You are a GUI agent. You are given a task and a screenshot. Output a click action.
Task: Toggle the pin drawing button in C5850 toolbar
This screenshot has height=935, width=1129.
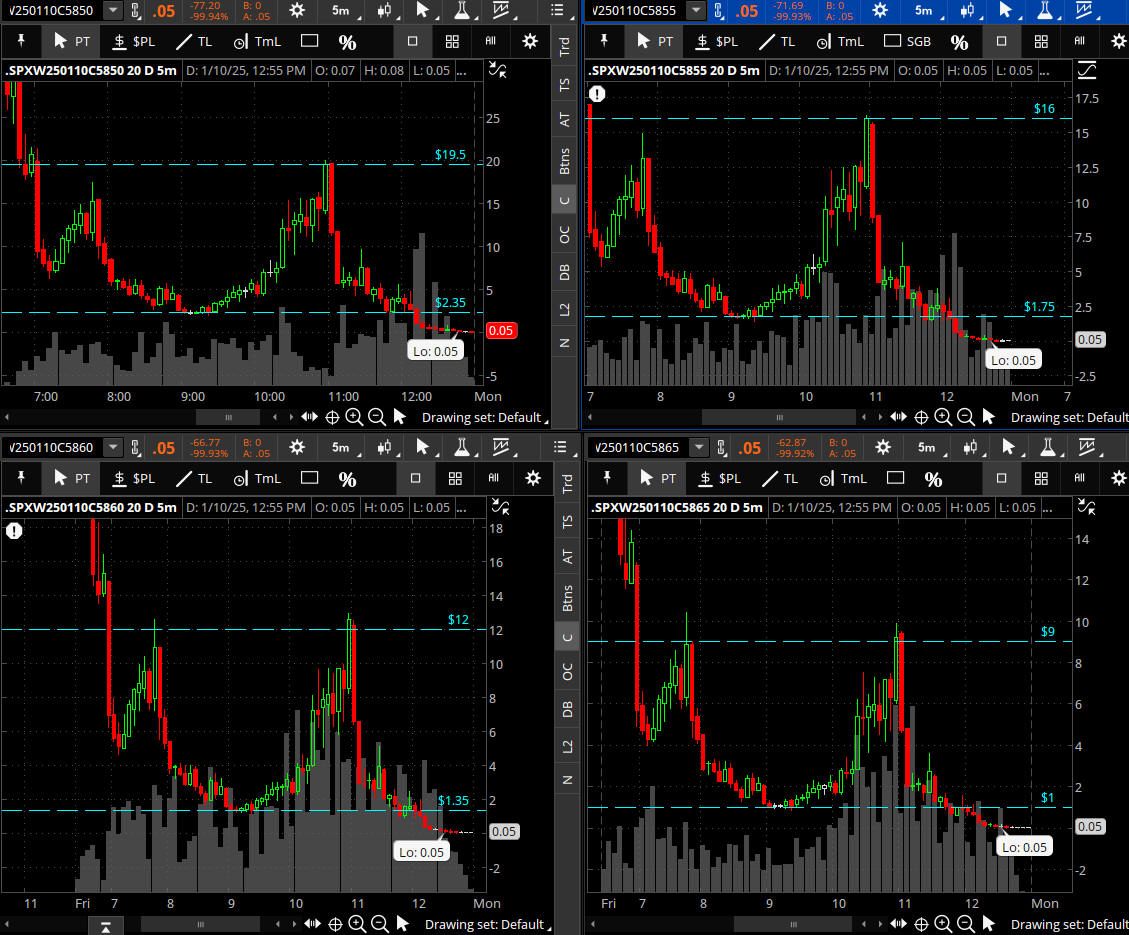[21, 42]
